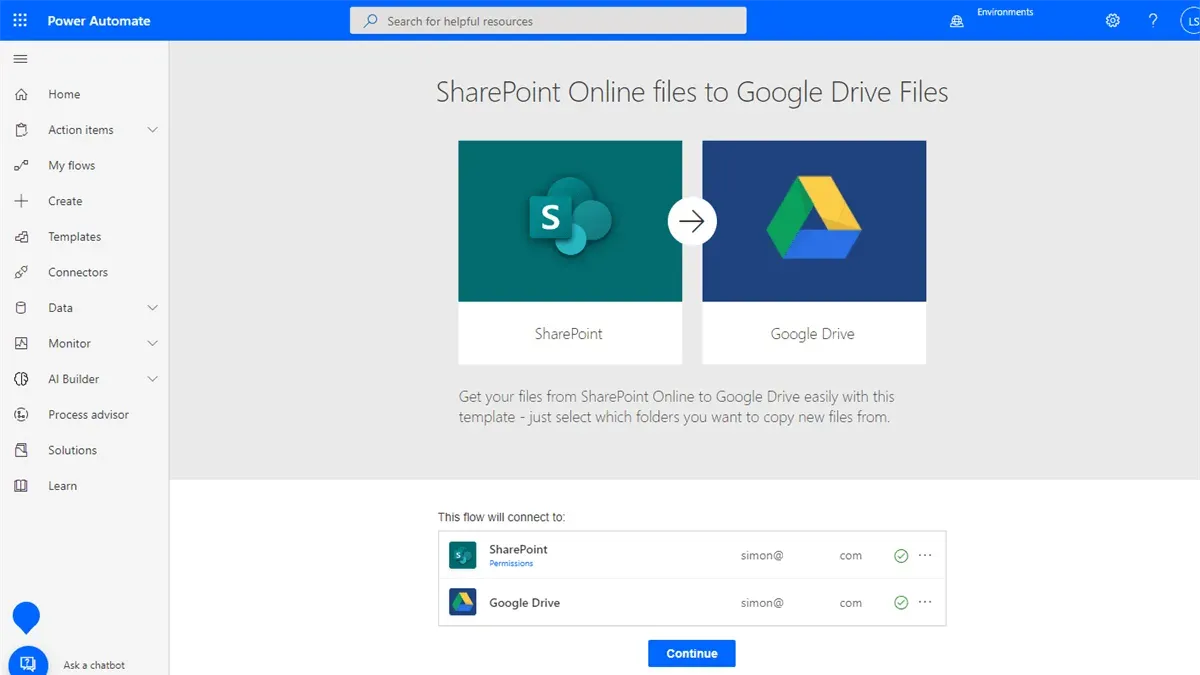Expand the Monitor submenu chevron

coord(152,343)
